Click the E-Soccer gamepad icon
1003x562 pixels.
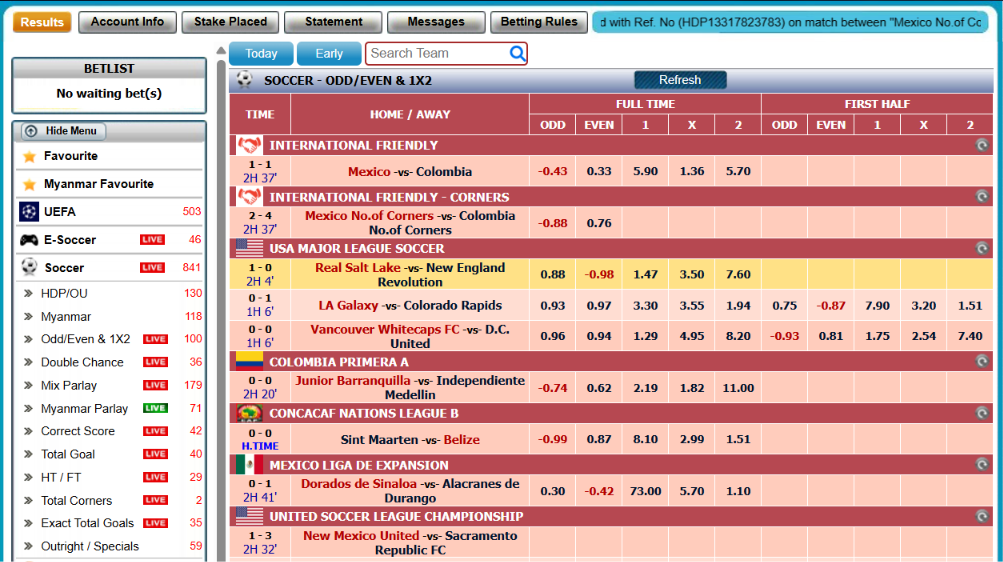tap(29, 240)
